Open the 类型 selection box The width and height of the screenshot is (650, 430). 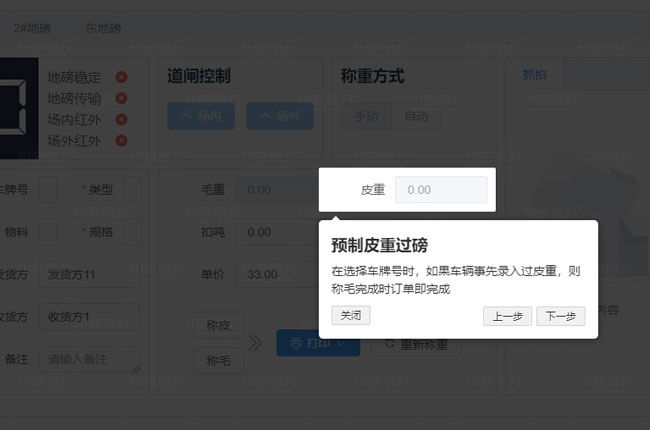click(x=132, y=190)
